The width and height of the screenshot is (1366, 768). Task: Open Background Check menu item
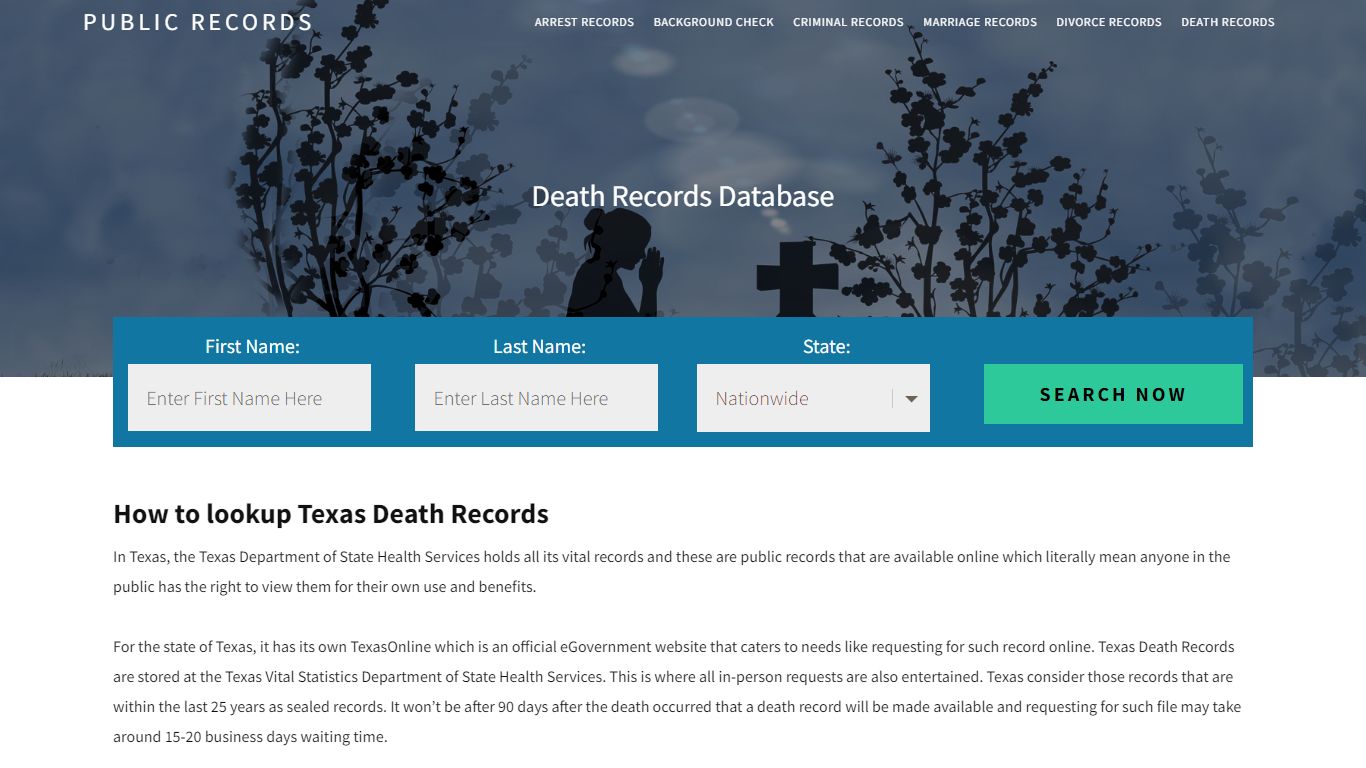pos(714,22)
